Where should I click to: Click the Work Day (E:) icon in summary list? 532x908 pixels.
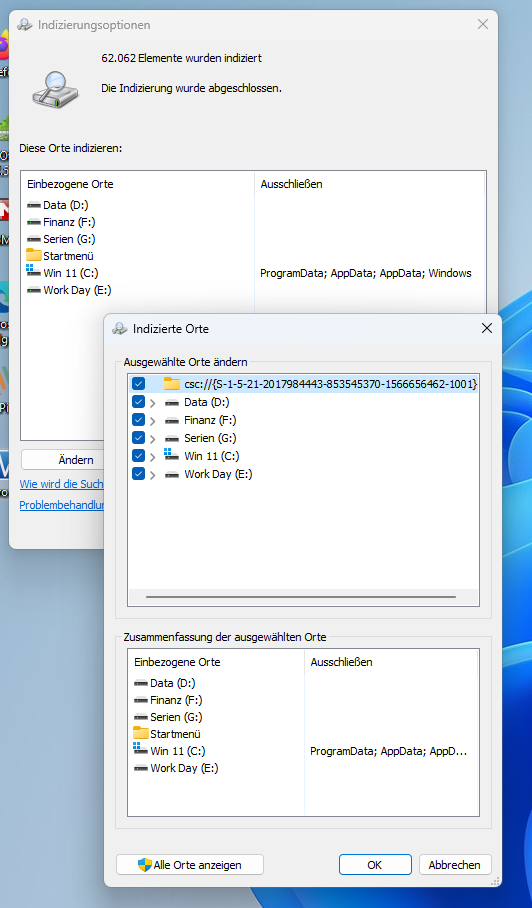click(141, 768)
